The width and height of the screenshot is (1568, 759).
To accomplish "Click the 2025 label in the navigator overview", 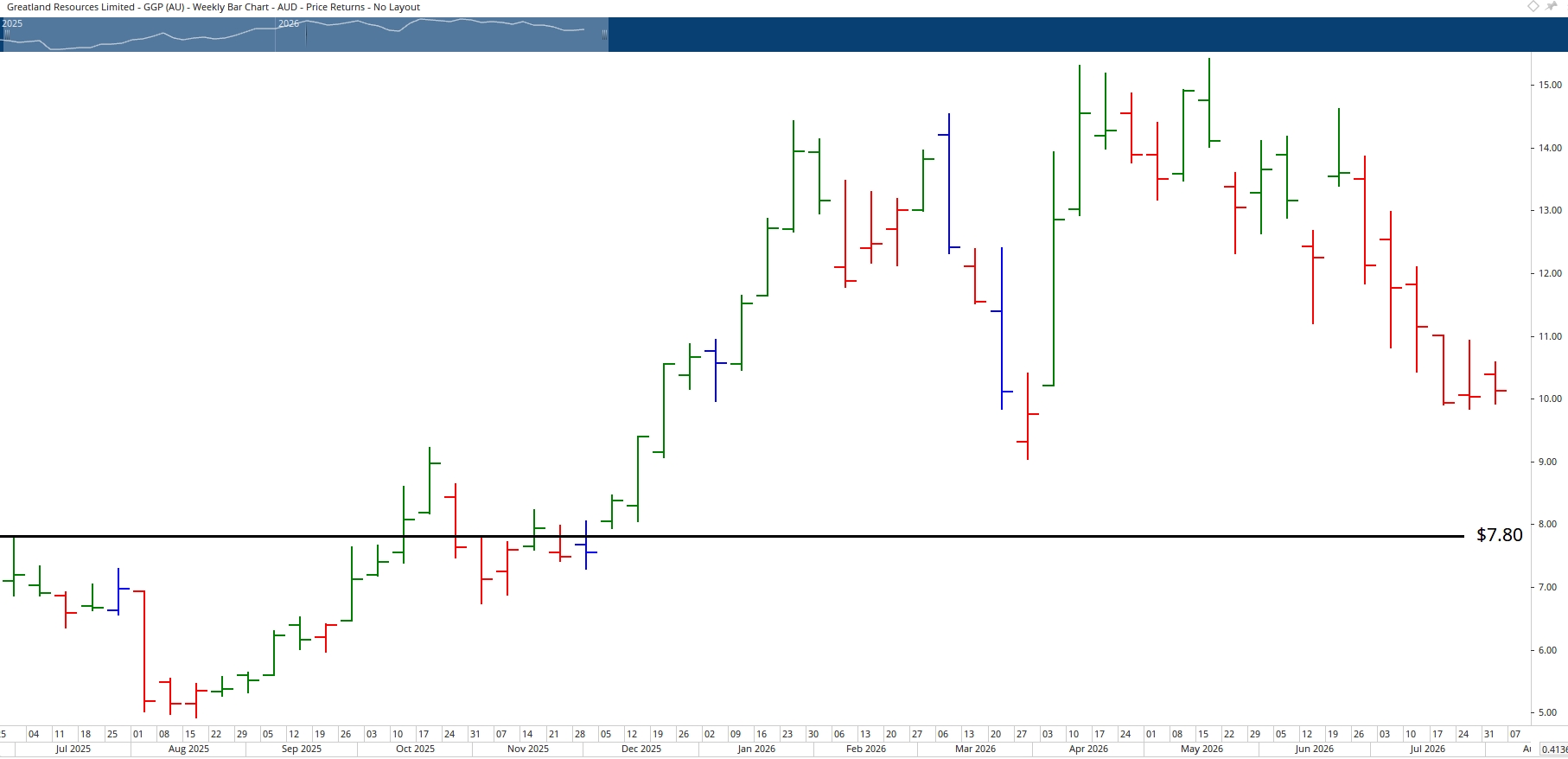I will 12,23.
